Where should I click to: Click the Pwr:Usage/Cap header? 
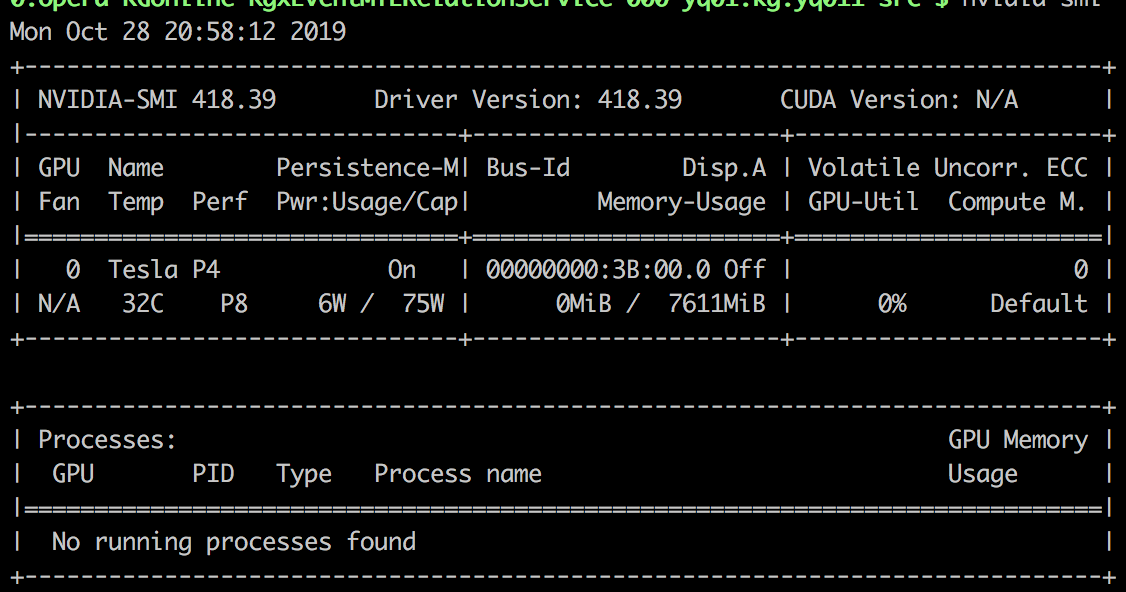tap(367, 202)
